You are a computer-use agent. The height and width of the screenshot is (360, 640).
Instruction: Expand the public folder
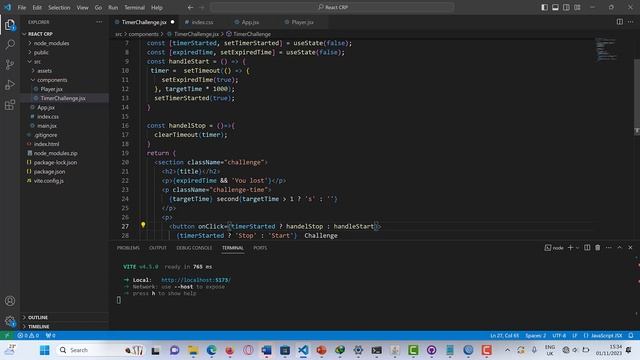(x=41, y=52)
